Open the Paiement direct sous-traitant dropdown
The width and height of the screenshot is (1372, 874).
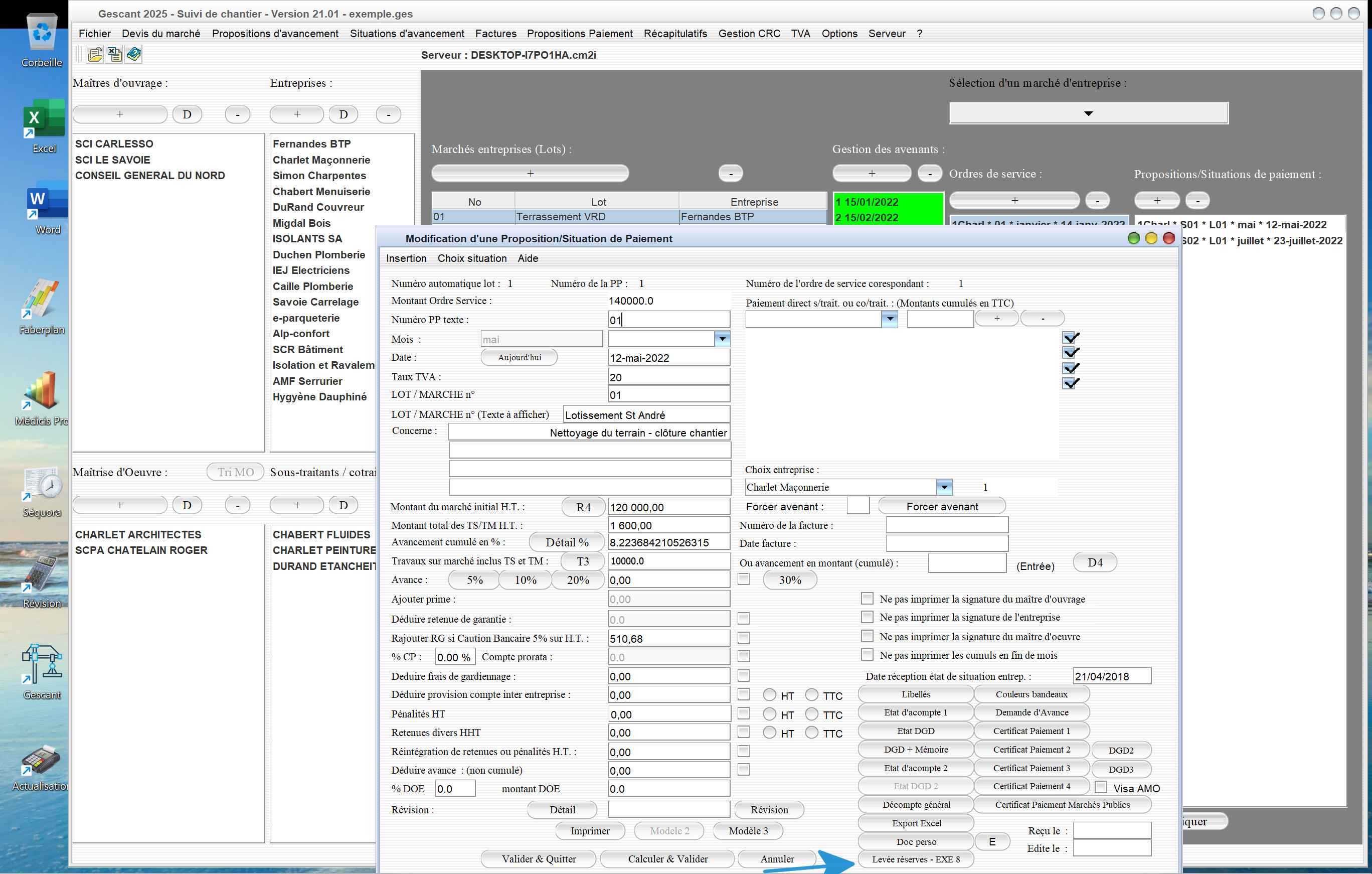(890, 319)
